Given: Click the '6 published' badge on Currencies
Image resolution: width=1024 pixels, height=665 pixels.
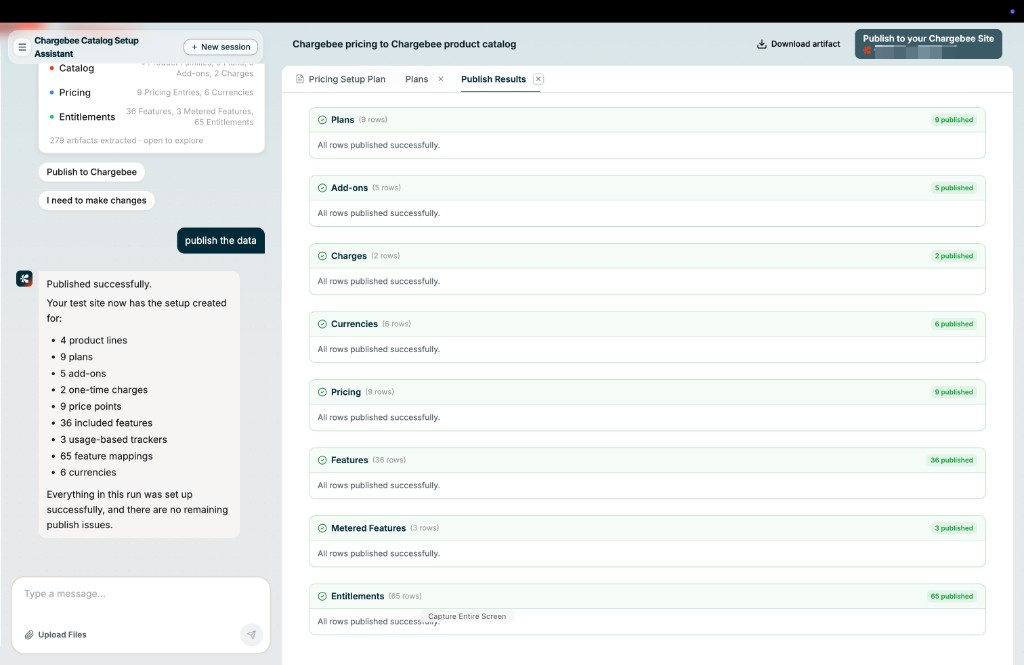Looking at the screenshot, I should (x=953, y=324).
